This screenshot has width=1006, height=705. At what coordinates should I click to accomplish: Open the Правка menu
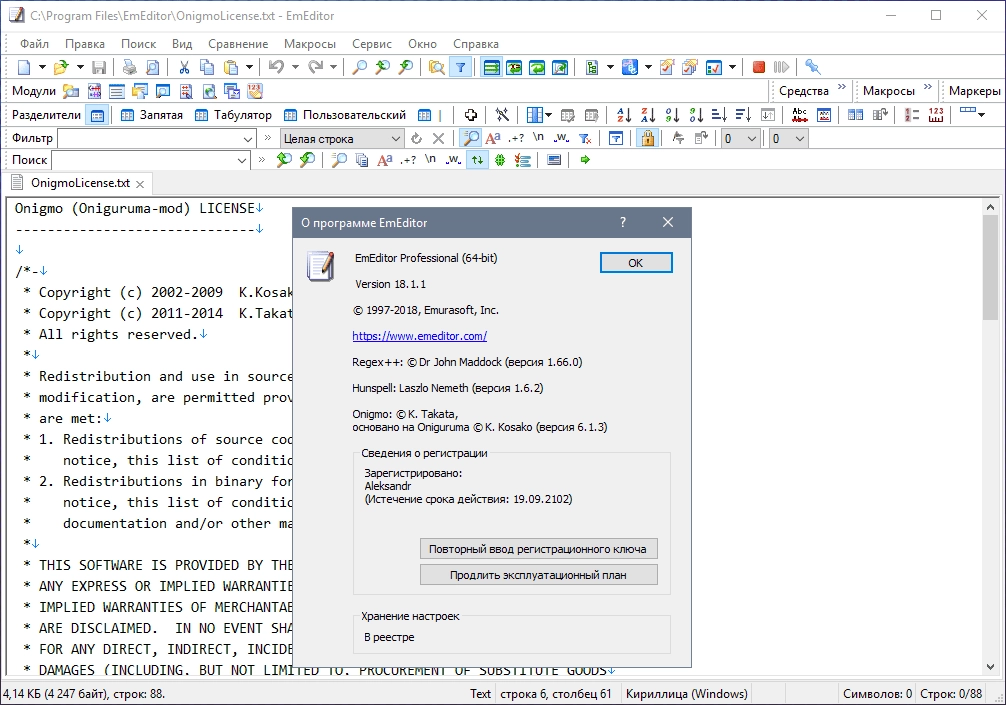85,44
